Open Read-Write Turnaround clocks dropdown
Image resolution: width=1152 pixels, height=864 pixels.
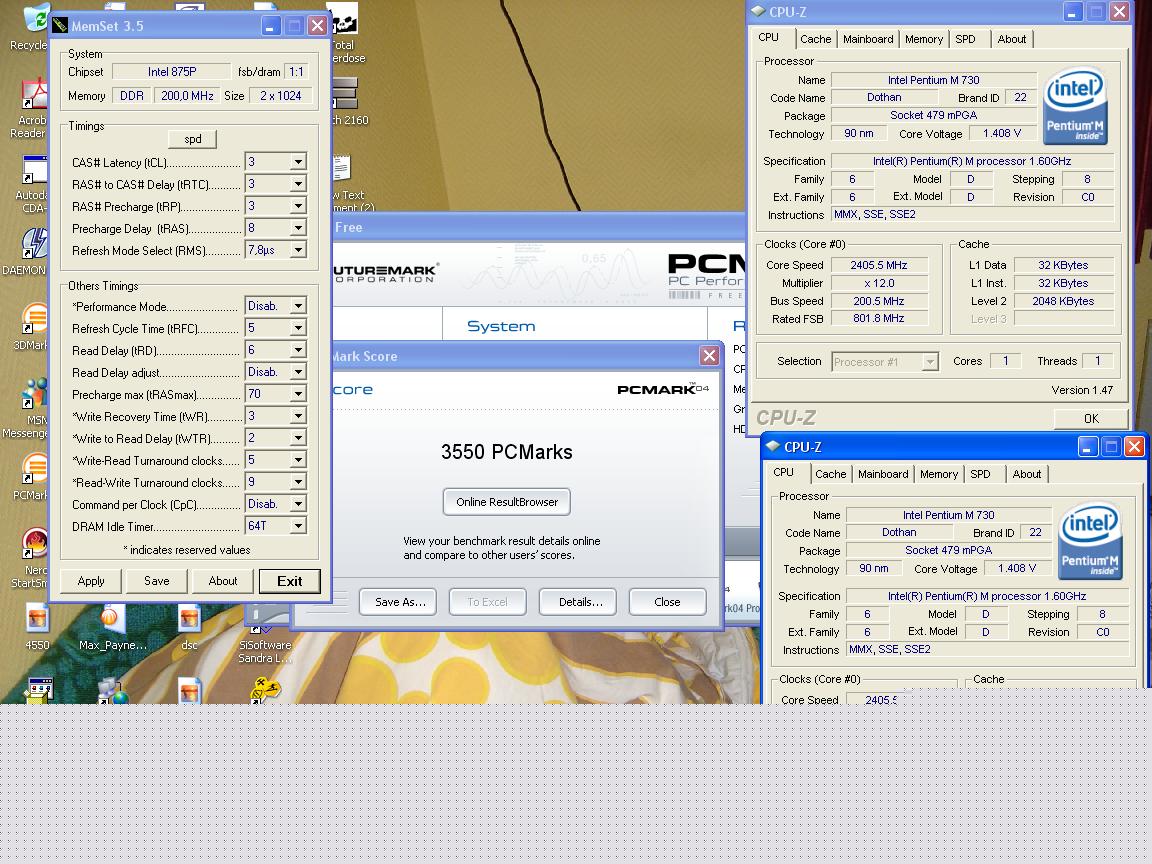(298, 482)
